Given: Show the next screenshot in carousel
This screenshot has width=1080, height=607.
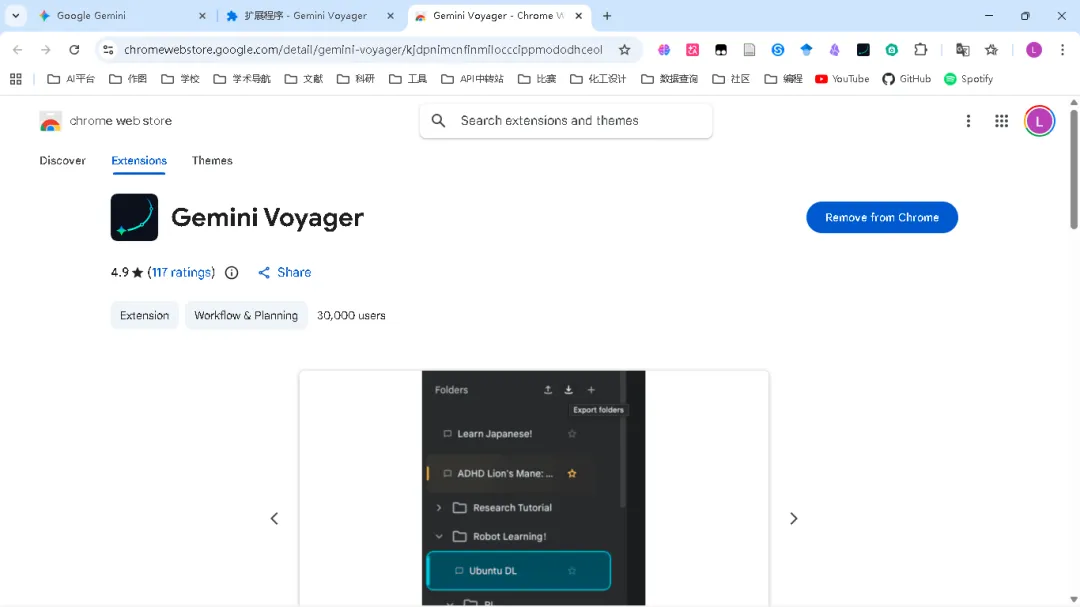Looking at the screenshot, I should click(793, 518).
